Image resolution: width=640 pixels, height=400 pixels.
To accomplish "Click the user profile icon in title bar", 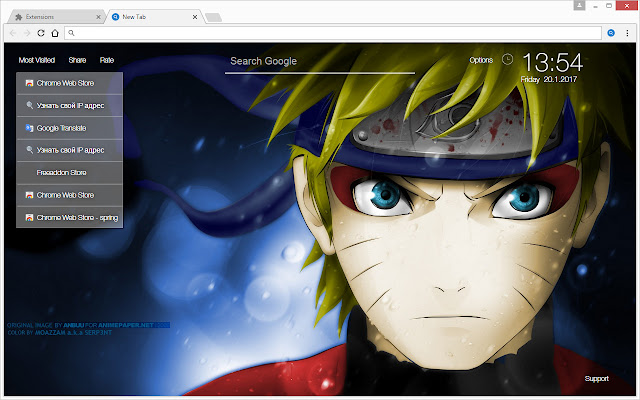I will click(x=579, y=5).
